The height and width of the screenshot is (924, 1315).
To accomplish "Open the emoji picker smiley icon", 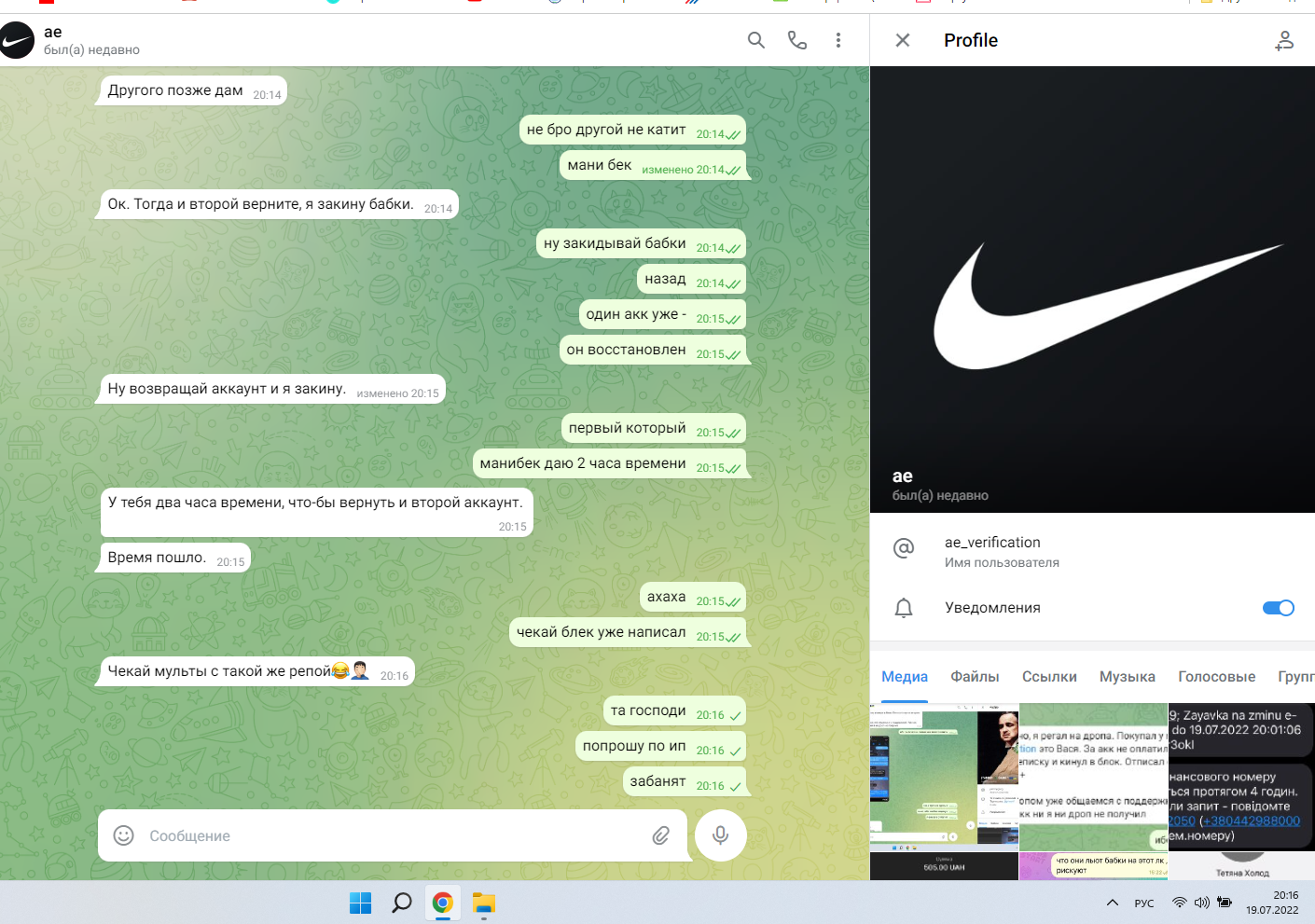I will pos(124,835).
